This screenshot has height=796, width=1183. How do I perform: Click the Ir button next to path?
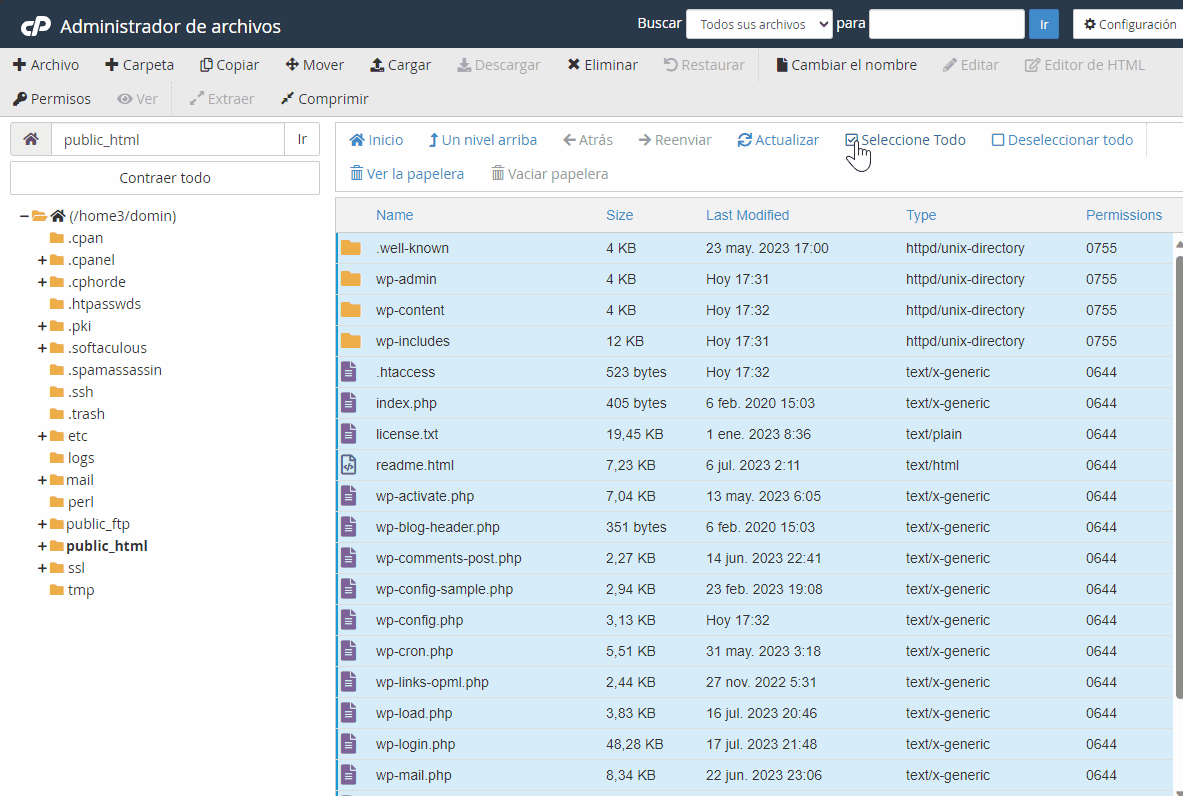point(302,140)
